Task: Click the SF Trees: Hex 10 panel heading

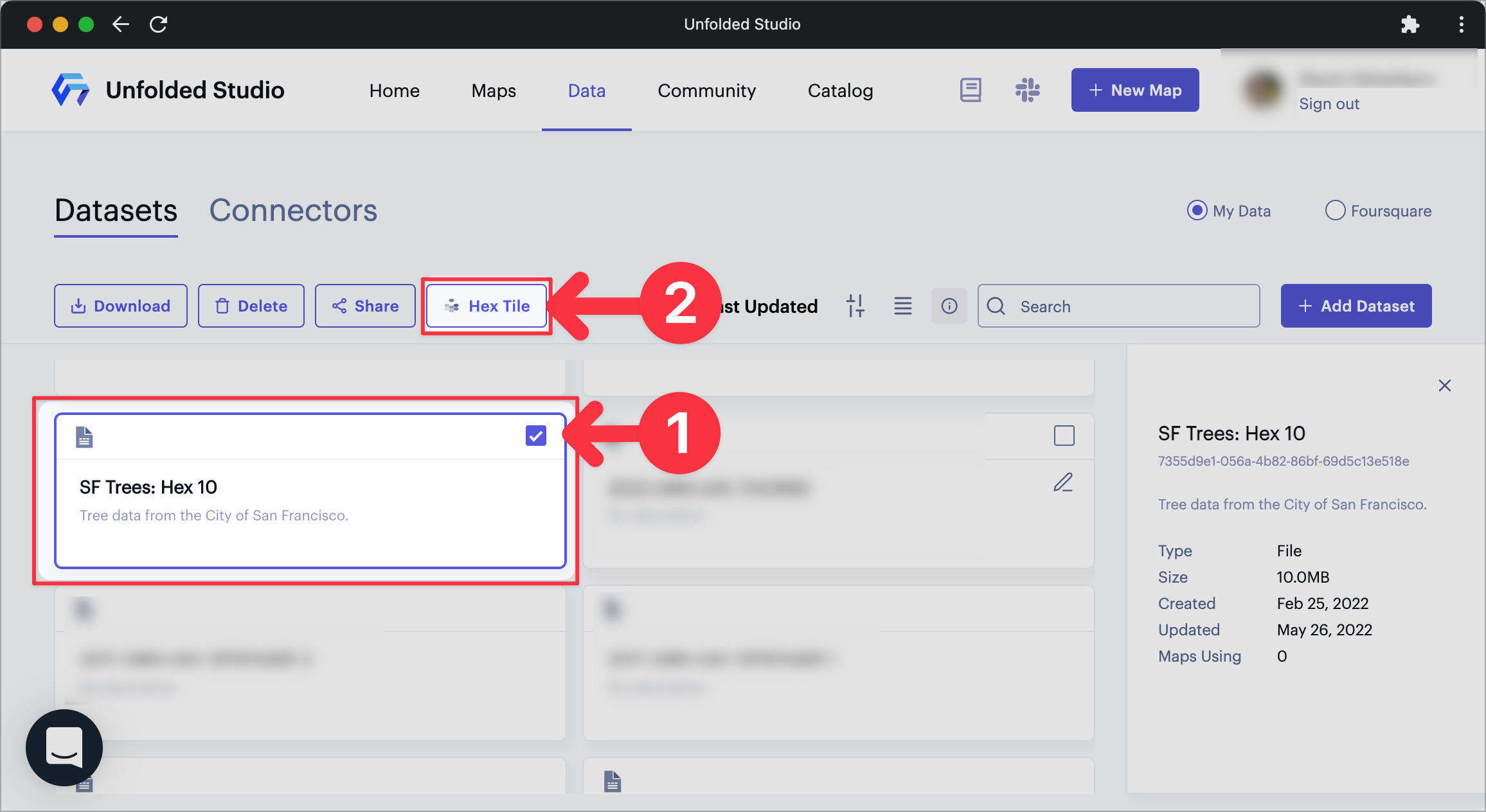Action: click(x=1231, y=434)
